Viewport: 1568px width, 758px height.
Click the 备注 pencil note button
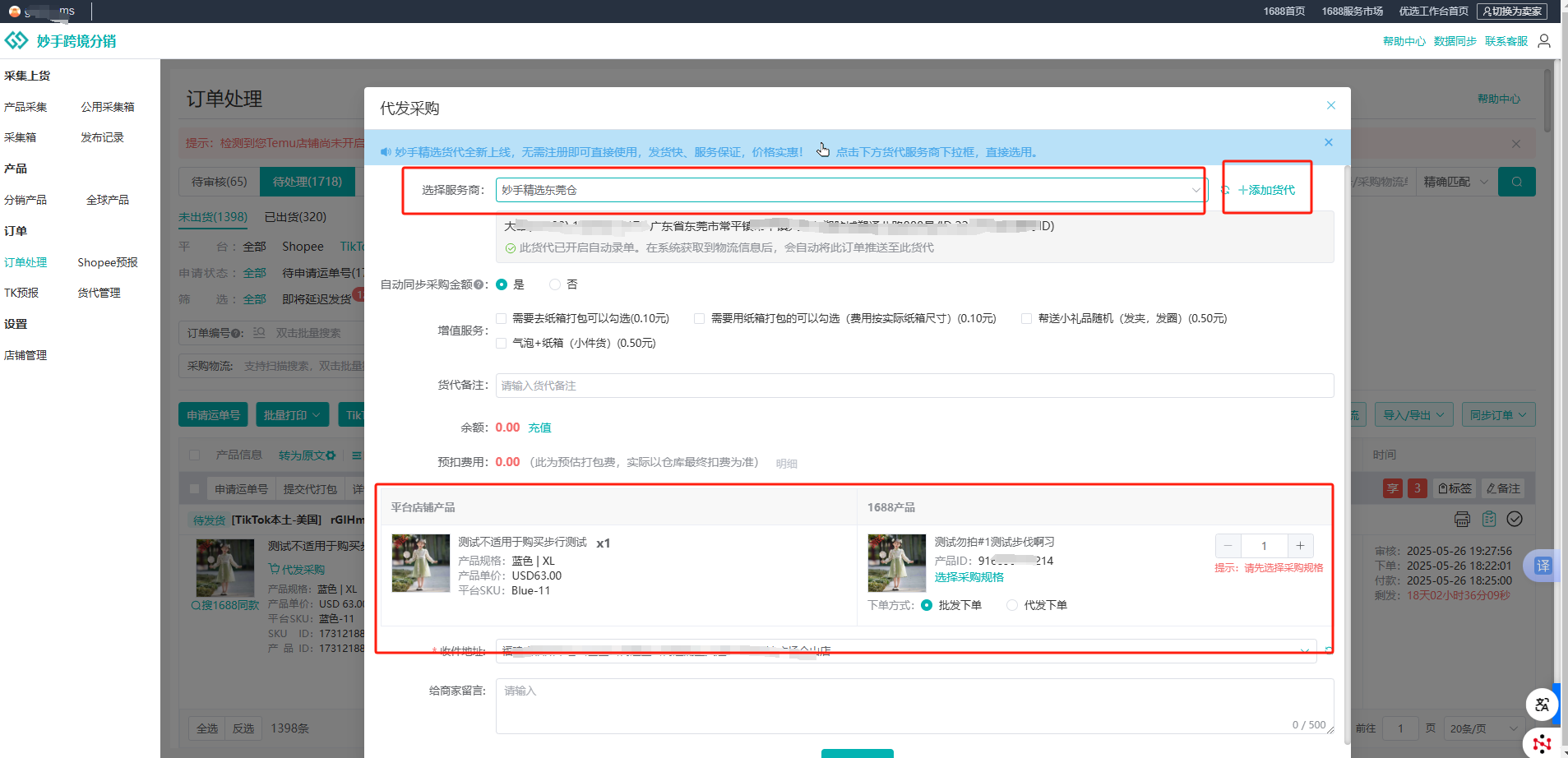(x=1503, y=488)
